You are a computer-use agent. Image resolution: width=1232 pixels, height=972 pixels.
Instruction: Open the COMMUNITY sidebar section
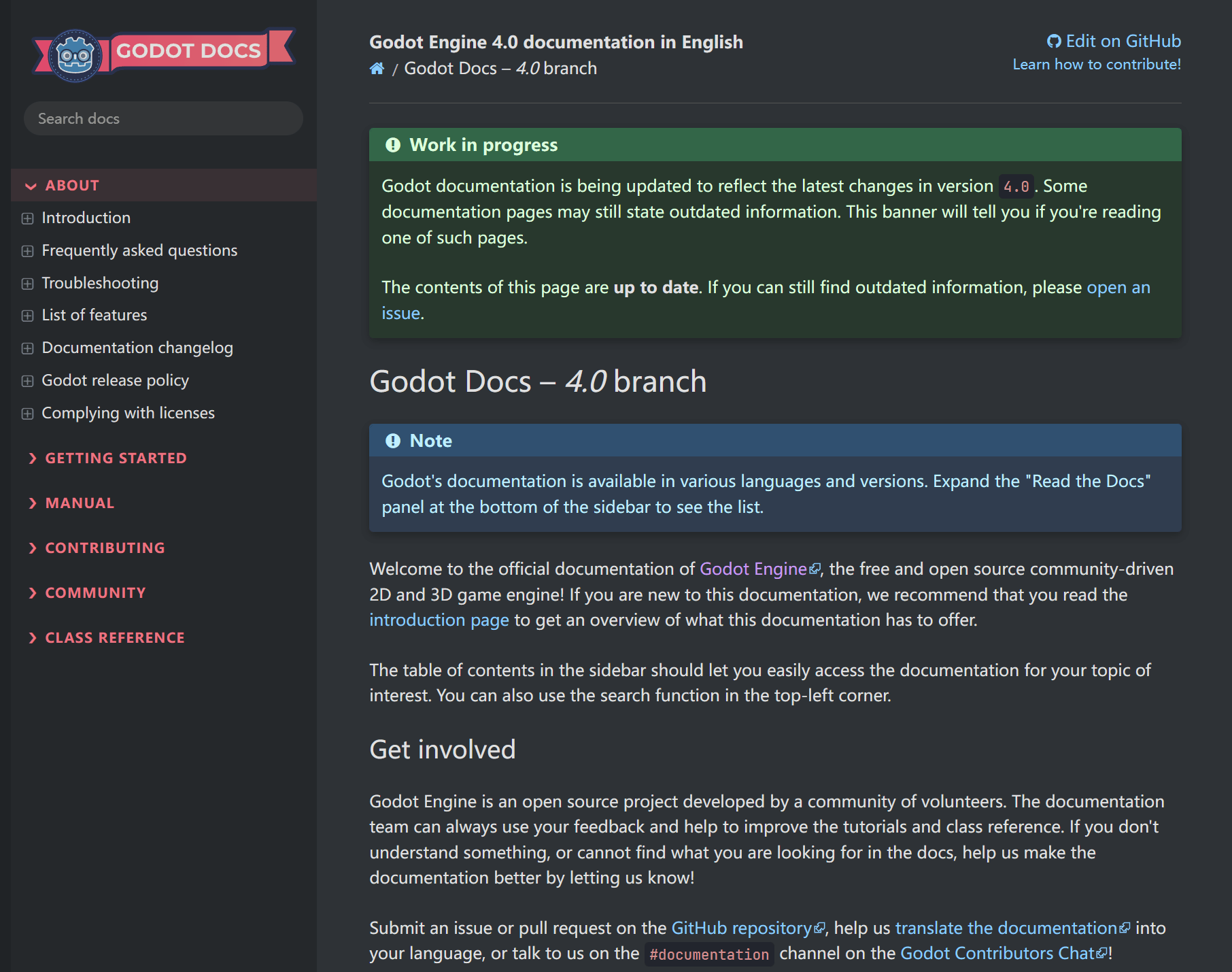pos(95,593)
